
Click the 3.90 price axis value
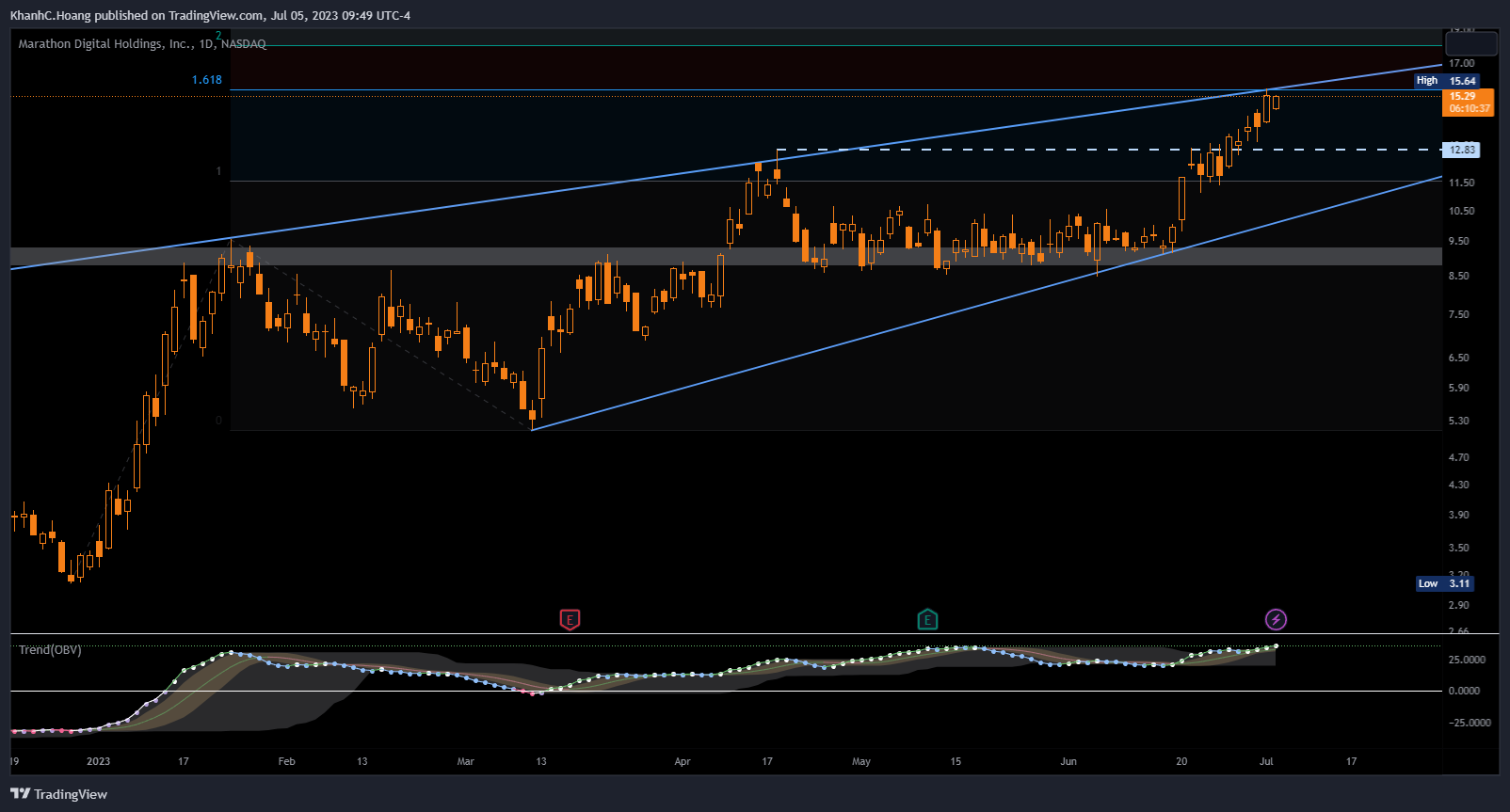[1458, 515]
